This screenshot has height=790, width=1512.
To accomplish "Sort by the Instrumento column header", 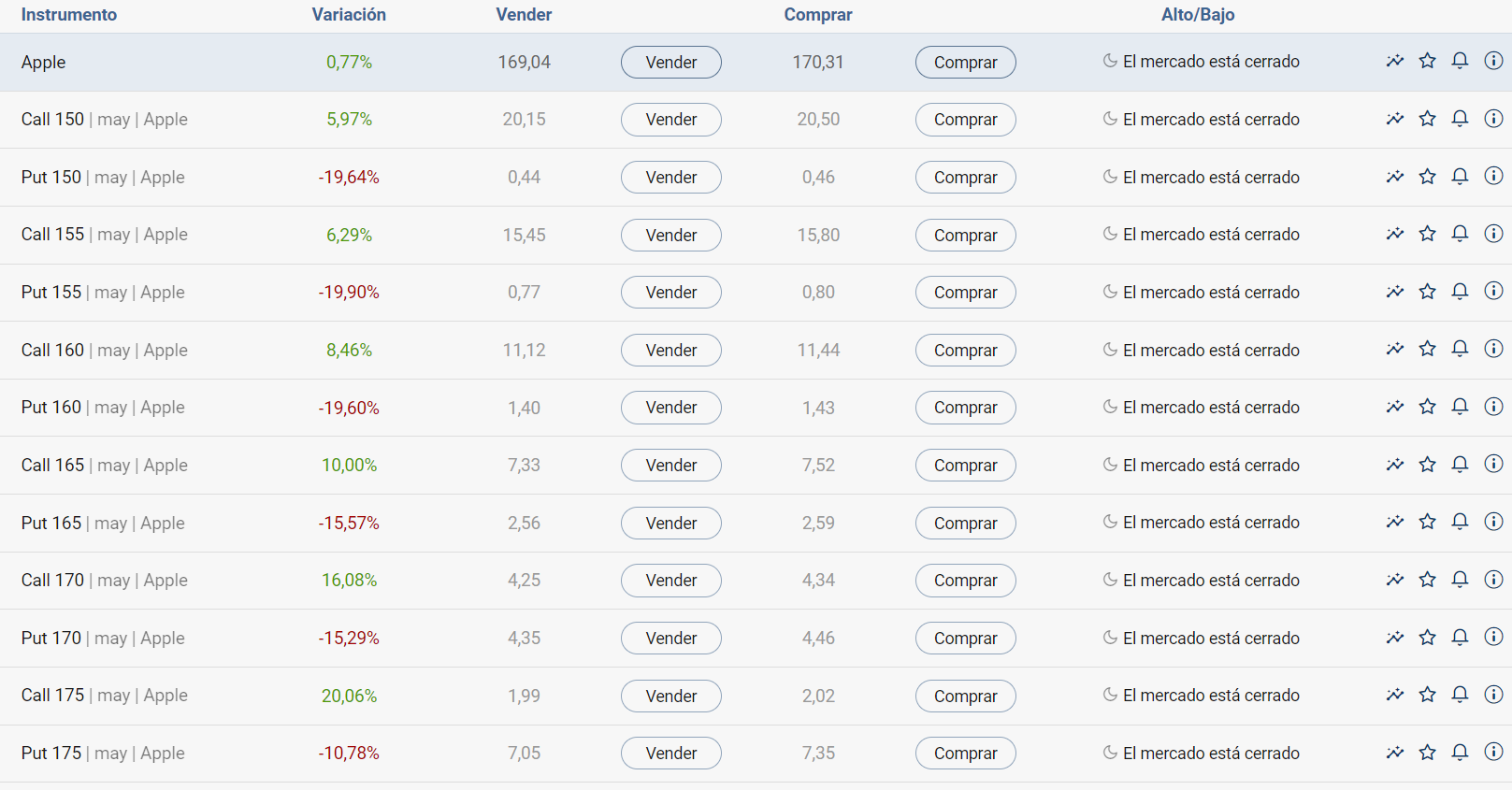I will tap(69, 15).
